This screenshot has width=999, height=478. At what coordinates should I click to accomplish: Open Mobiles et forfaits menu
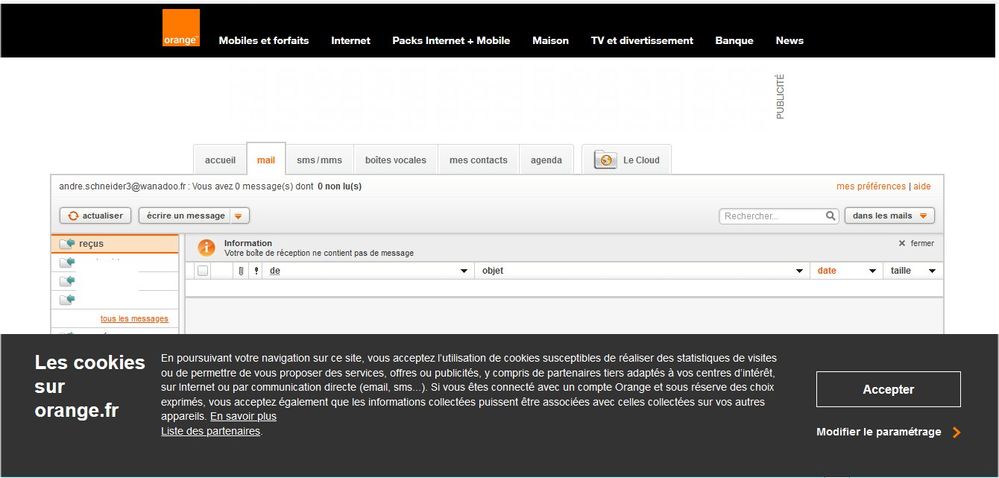264,41
